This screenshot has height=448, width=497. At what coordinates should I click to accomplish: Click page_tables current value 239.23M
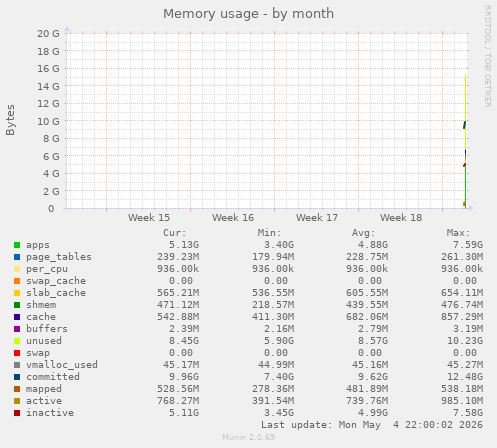(x=178, y=257)
